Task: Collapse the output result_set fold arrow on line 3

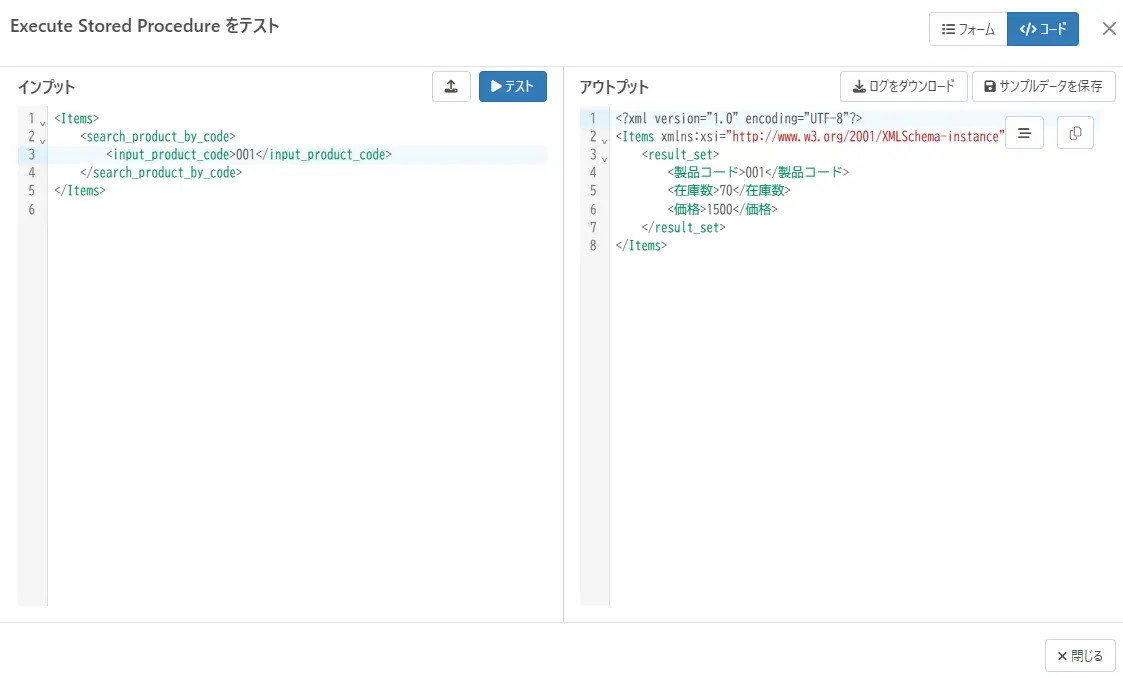Action: 604,158
